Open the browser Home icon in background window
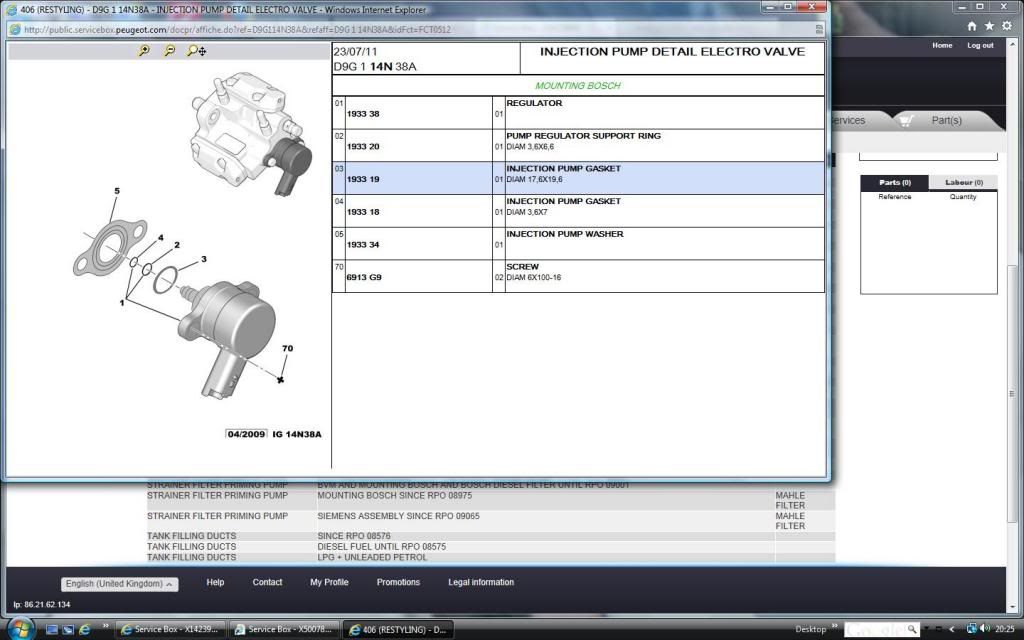The image size is (1024, 640). pyautogui.click(x=972, y=25)
